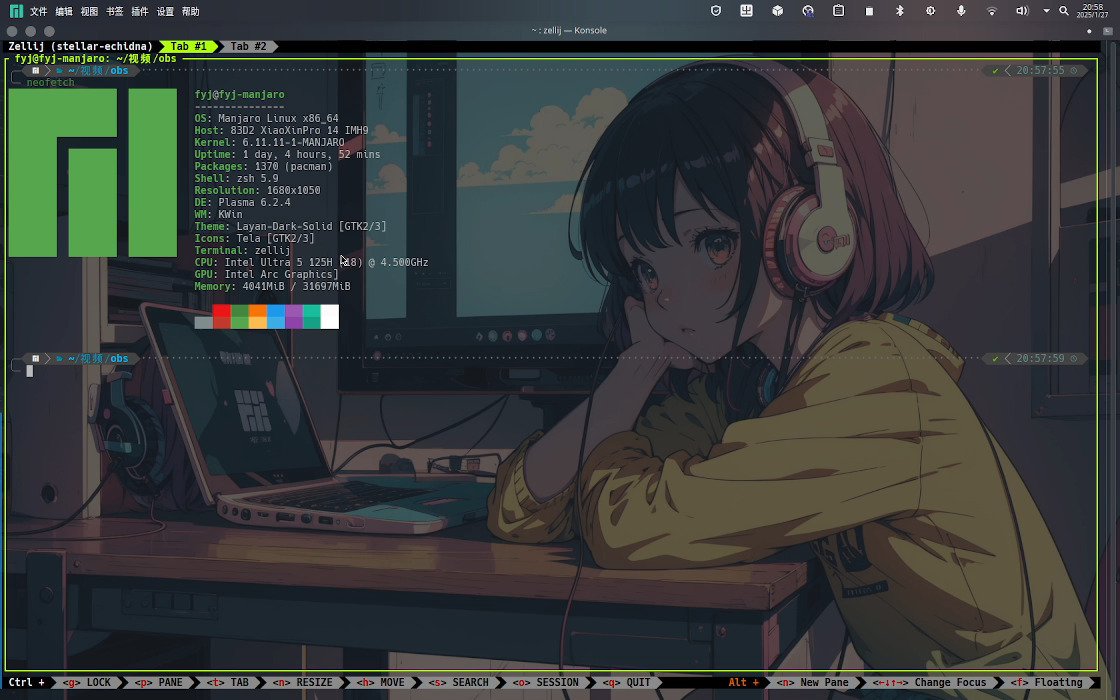Open the 插件 menu
The image size is (1120, 700).
click(x=140, y=11)
